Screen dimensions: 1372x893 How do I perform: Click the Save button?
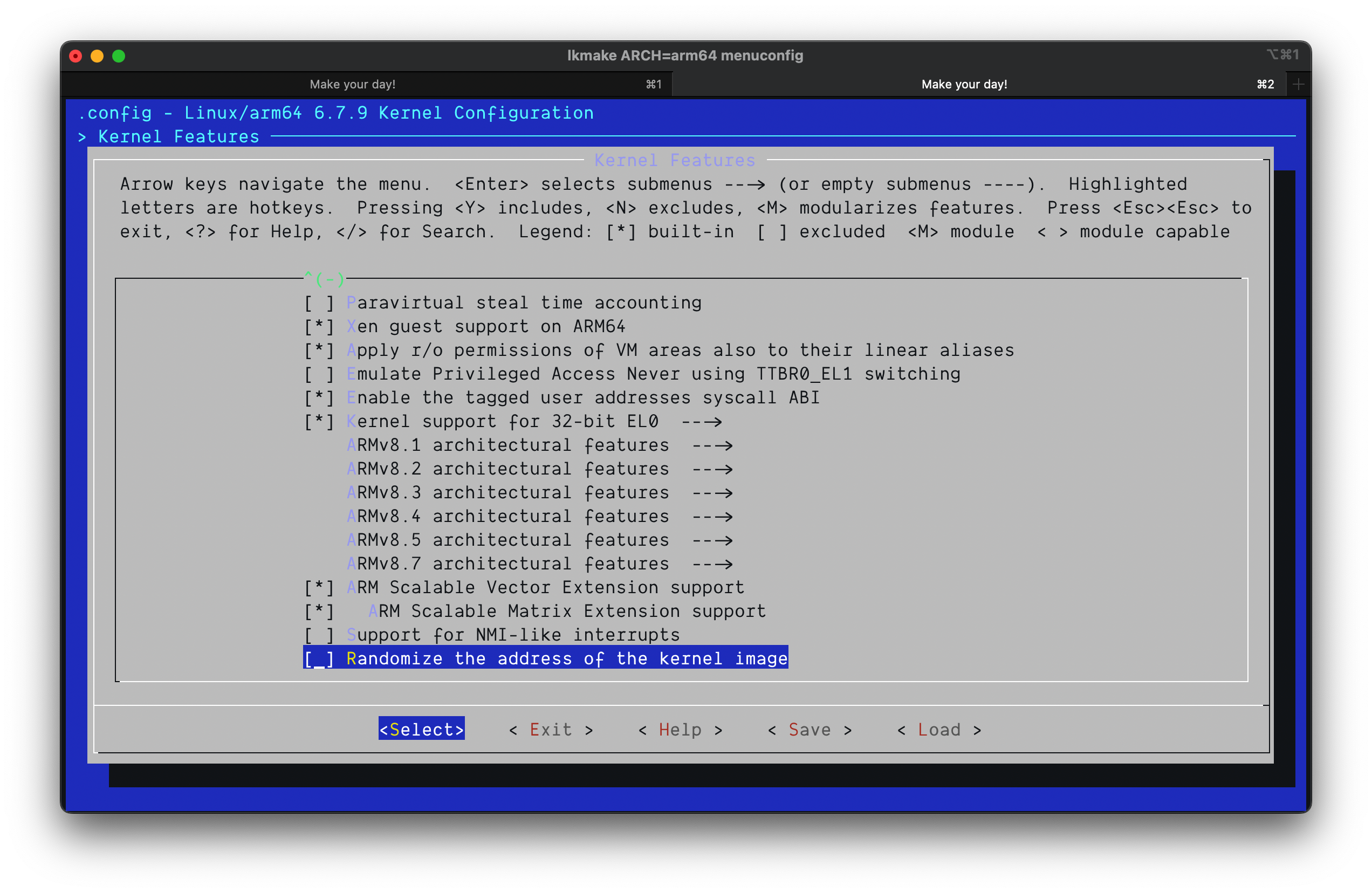point(810,730)
